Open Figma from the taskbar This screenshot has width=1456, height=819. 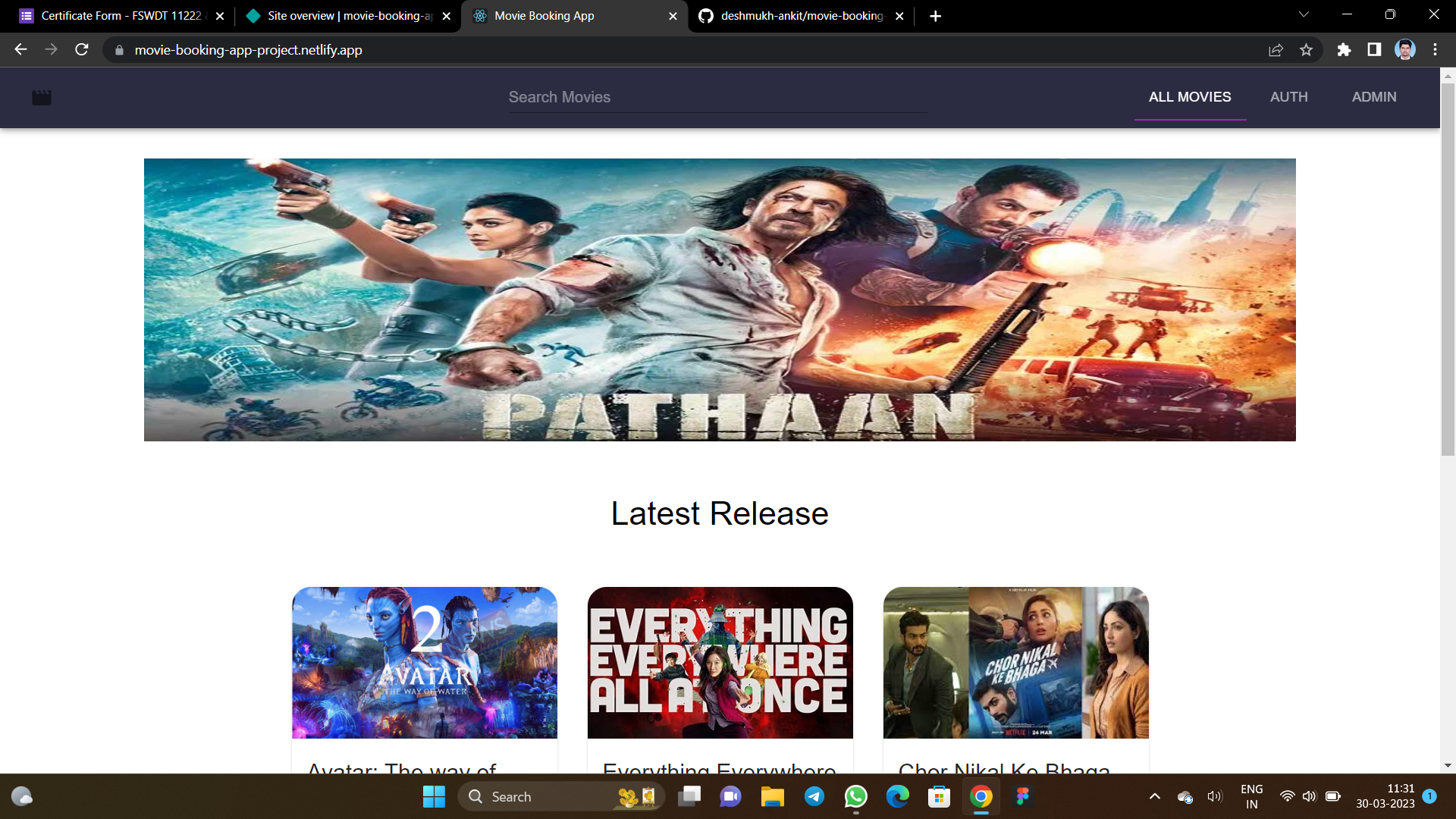click(1022, 796)
